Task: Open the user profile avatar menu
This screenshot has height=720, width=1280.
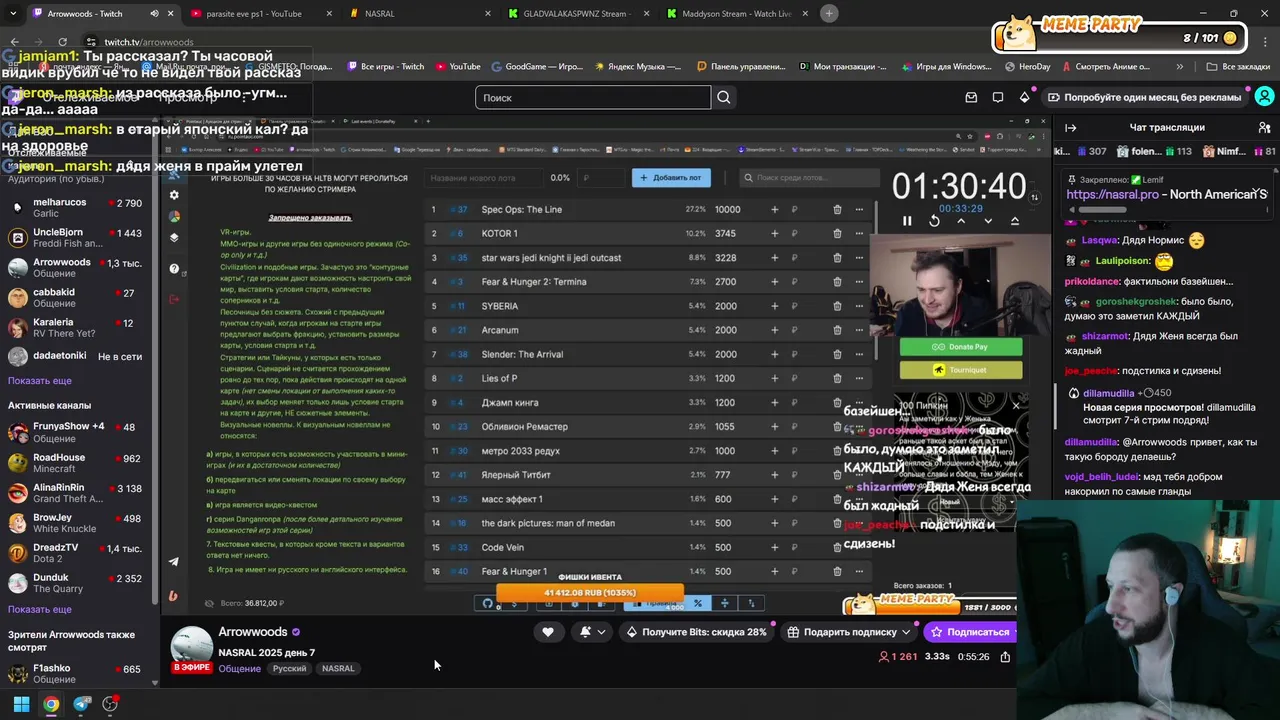Action: (1264, 97)
